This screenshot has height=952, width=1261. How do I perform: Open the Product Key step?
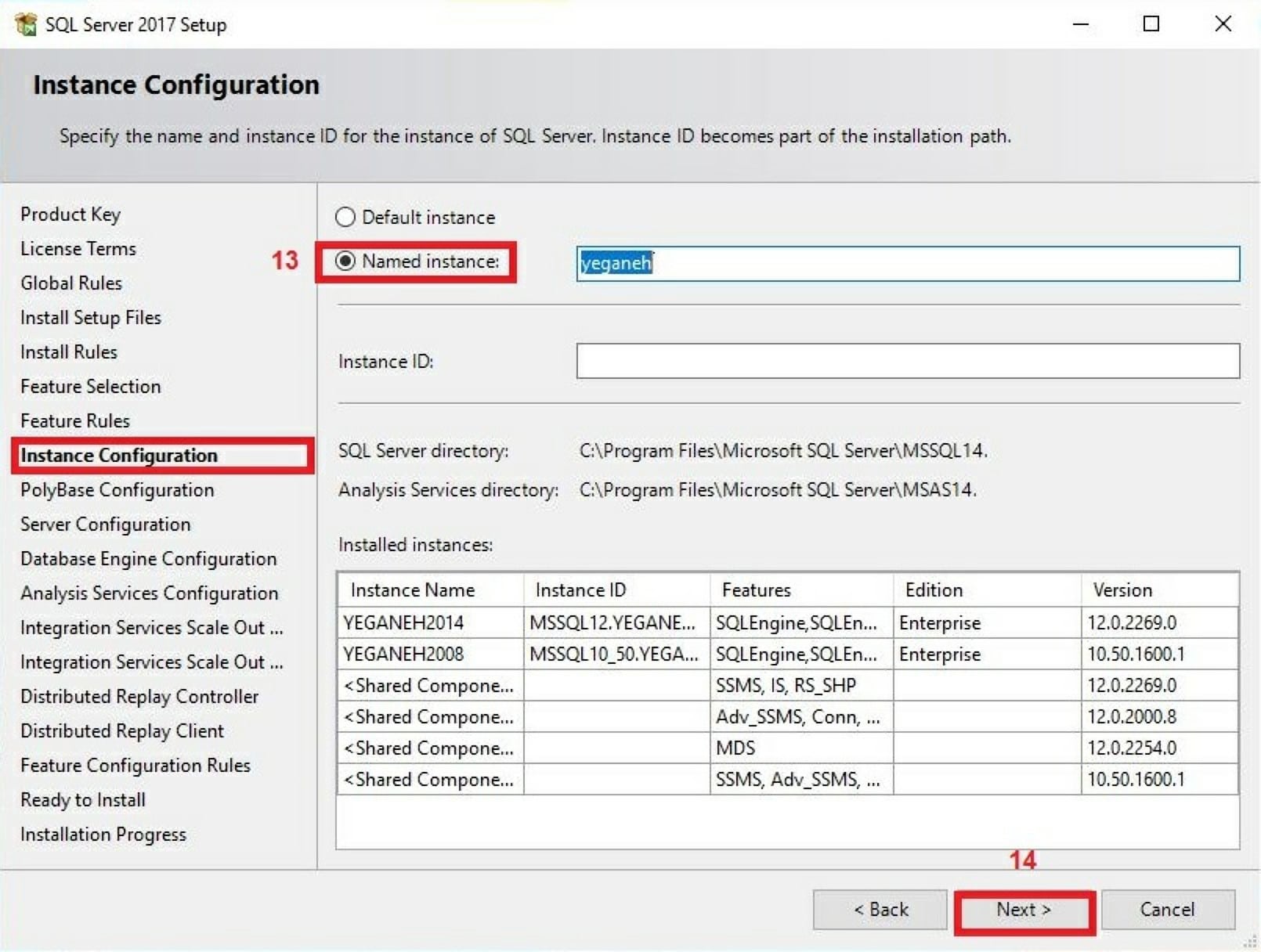point(70,214)
